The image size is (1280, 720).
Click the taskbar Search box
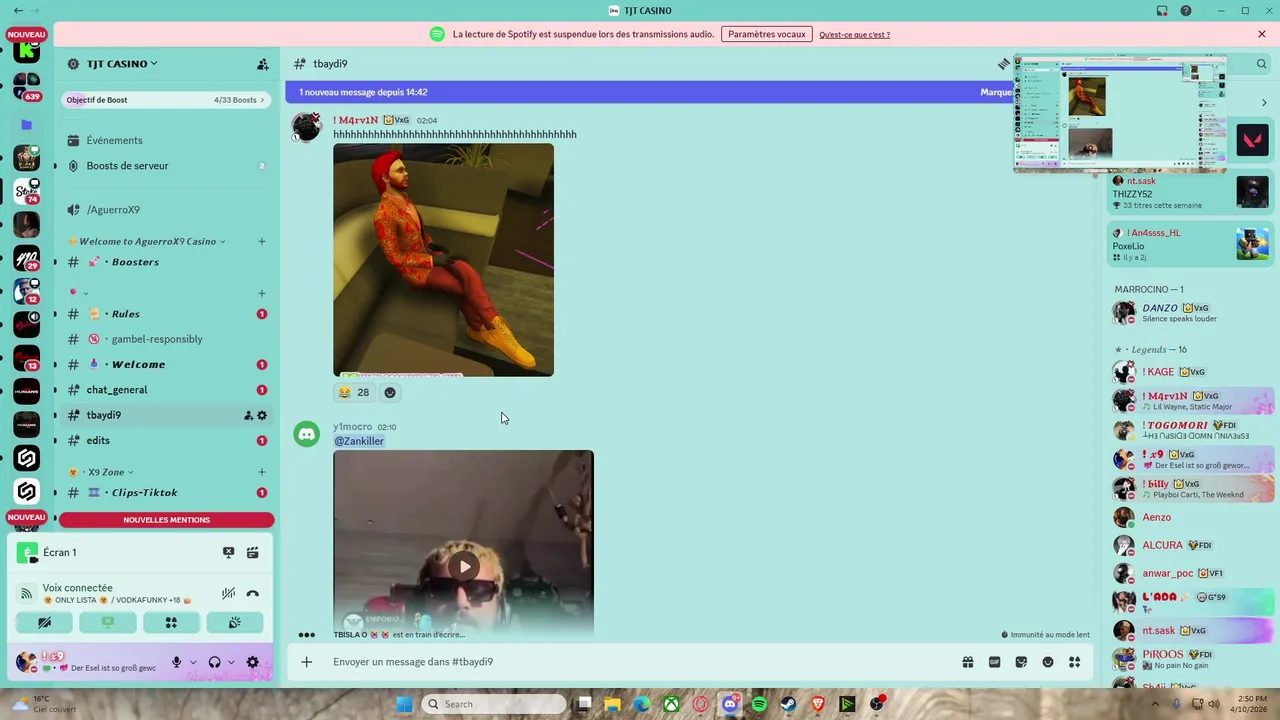tap(494, 704)
